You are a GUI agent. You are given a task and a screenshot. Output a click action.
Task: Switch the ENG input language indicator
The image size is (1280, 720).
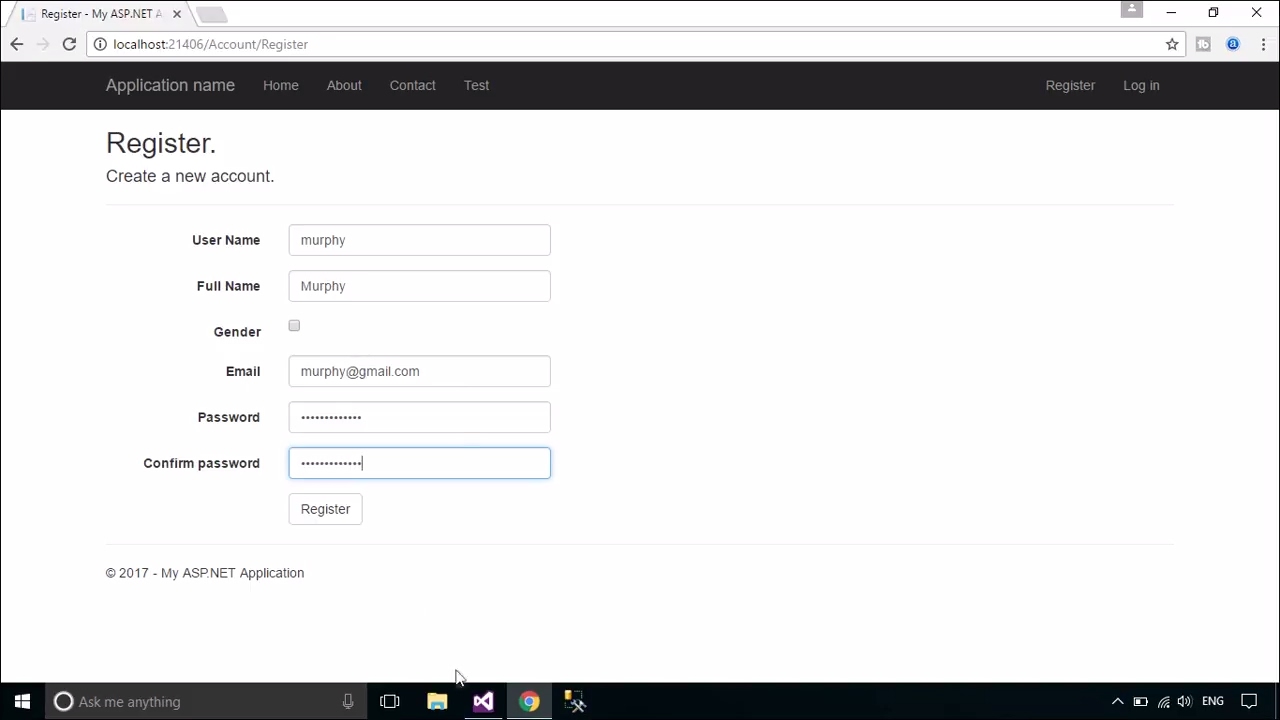point(1213,701)
